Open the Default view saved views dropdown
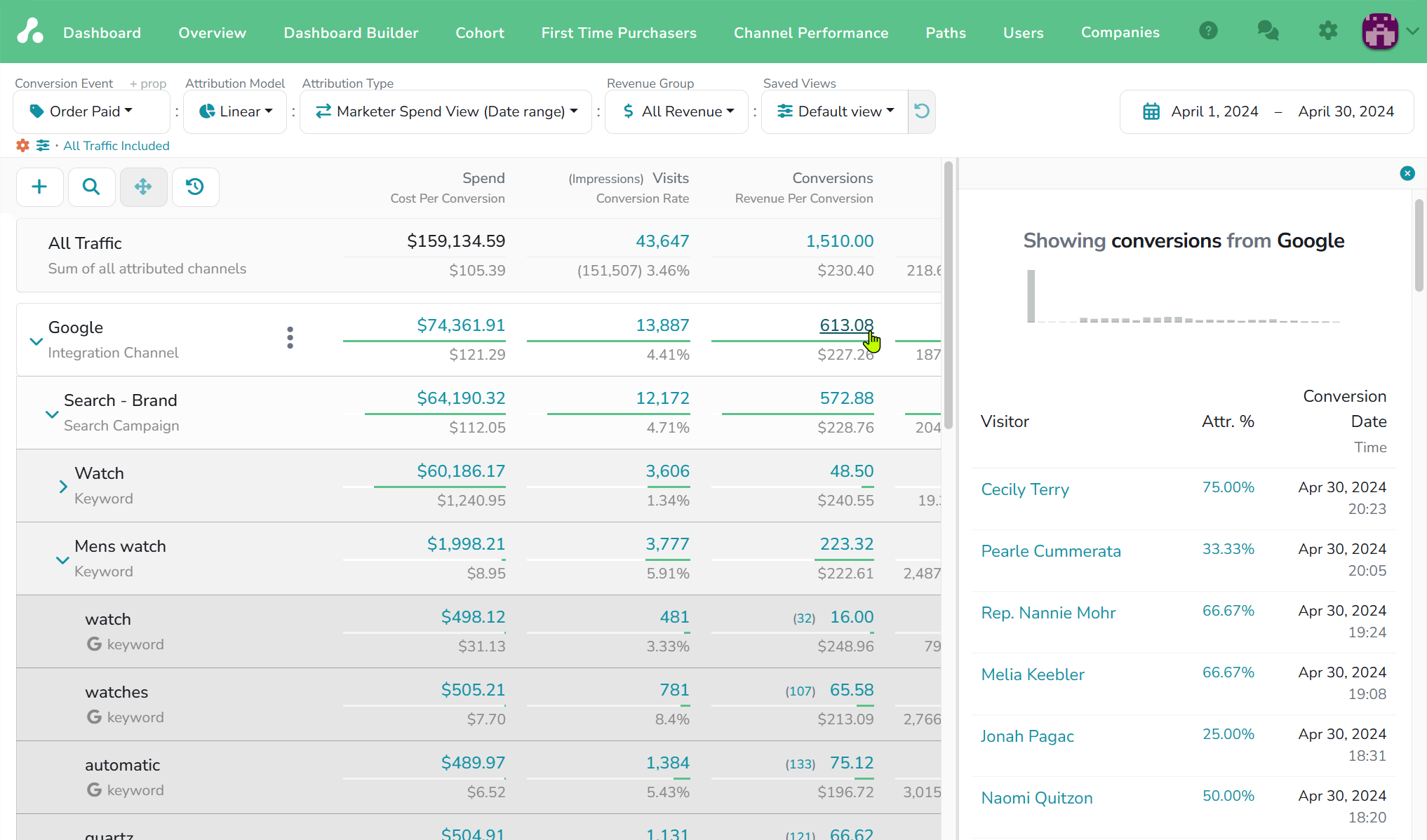Screen dimensions: 1427x840 [835, 111]
